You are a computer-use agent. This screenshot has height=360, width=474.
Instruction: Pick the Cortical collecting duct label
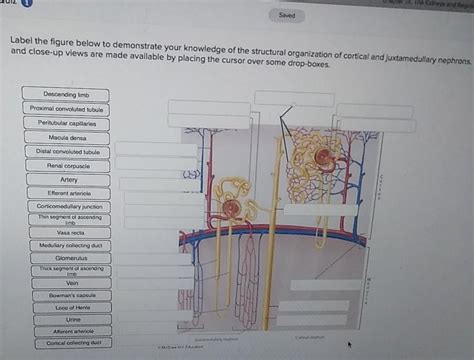[x=74, y=343]
